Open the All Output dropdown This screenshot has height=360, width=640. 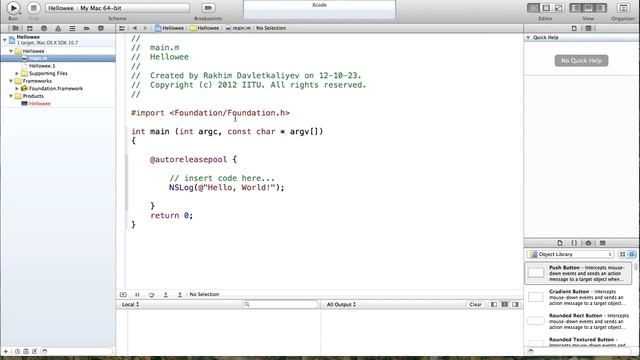click(341, 304)
